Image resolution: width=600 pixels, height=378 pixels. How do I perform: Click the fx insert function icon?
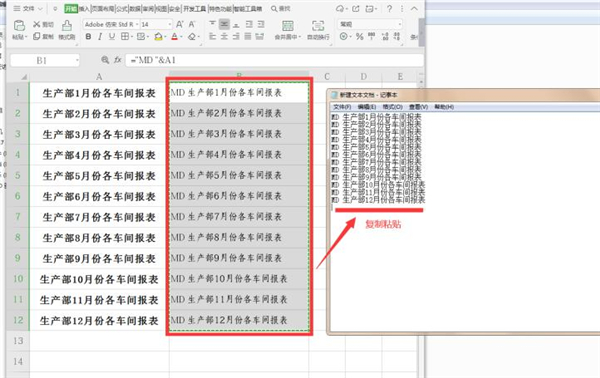[117, 60]
